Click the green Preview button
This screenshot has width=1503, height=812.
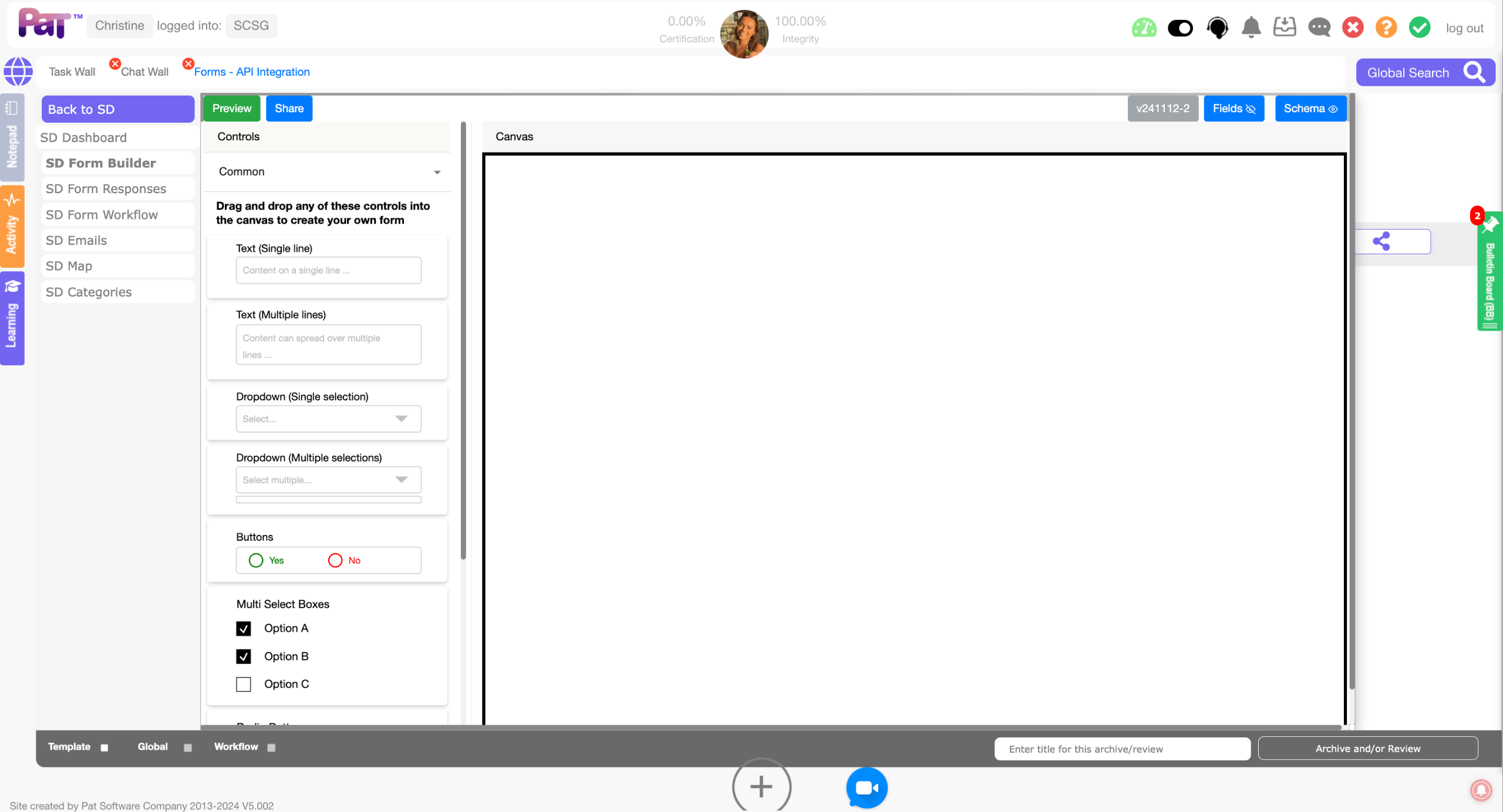tap(232, 109)
